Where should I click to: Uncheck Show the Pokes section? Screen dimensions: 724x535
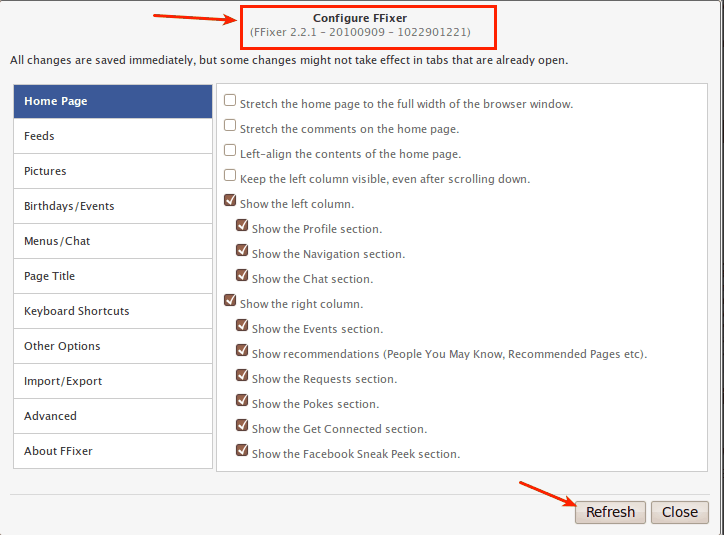pos(242,400)
